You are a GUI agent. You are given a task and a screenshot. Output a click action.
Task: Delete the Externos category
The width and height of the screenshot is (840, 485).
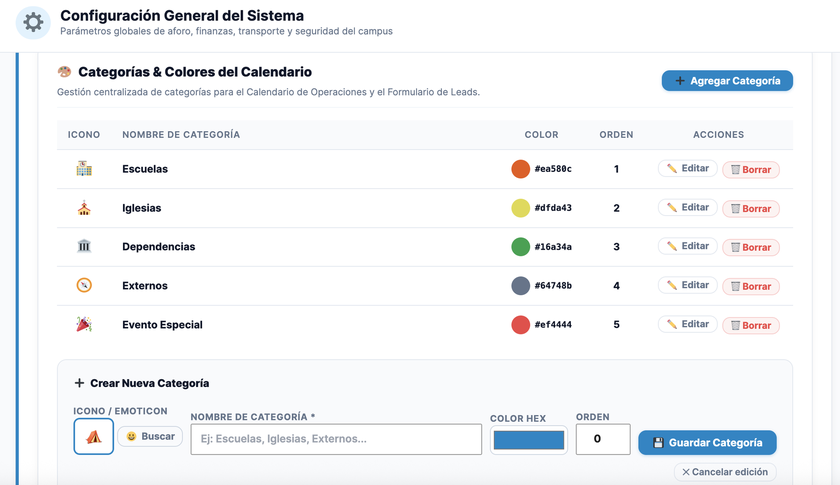tap(751, 286)
